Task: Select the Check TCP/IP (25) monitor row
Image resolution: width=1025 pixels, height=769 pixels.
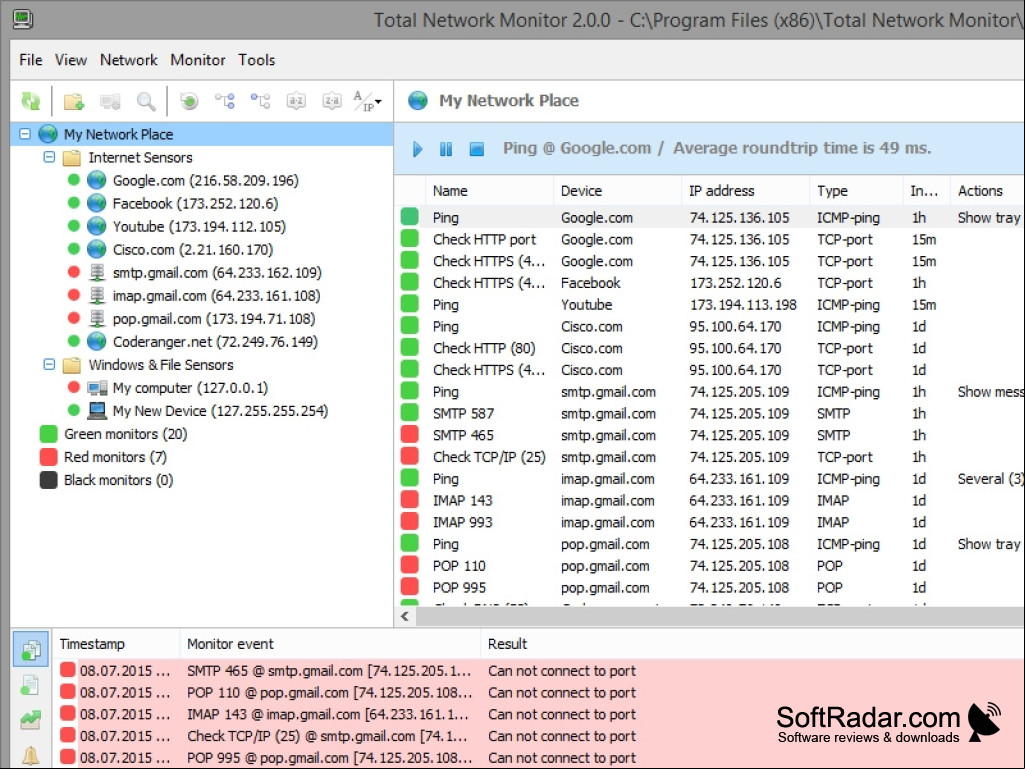Action: (709, 457)
